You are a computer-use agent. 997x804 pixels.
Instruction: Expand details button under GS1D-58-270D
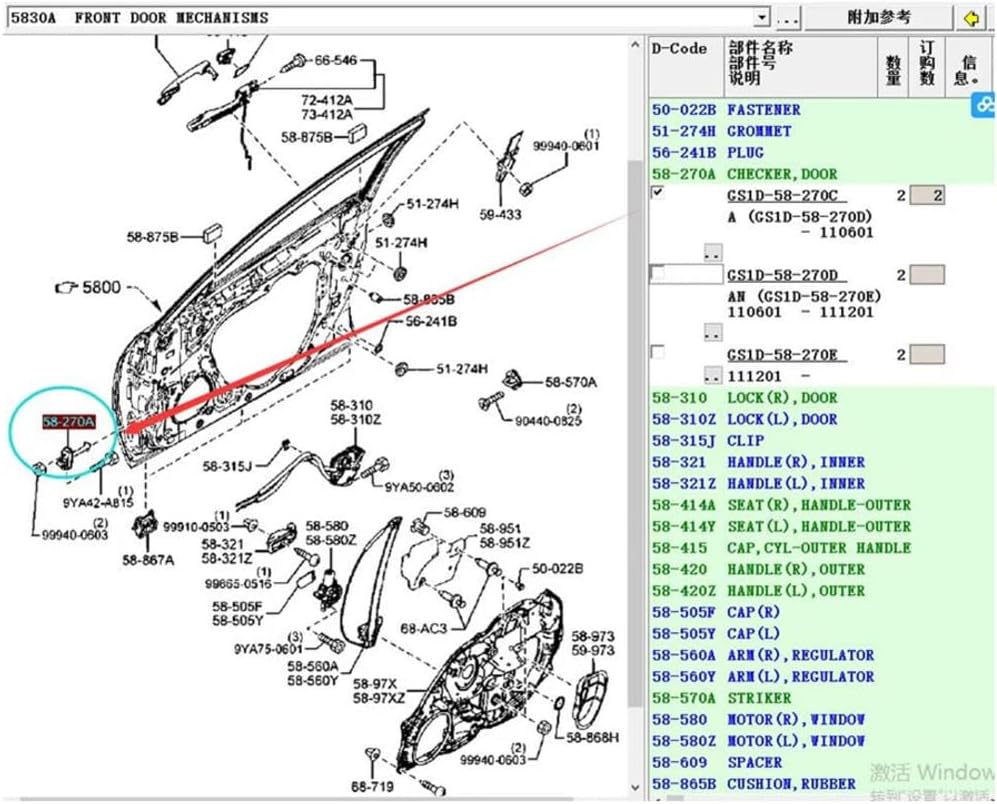click(x=712, y=330)
